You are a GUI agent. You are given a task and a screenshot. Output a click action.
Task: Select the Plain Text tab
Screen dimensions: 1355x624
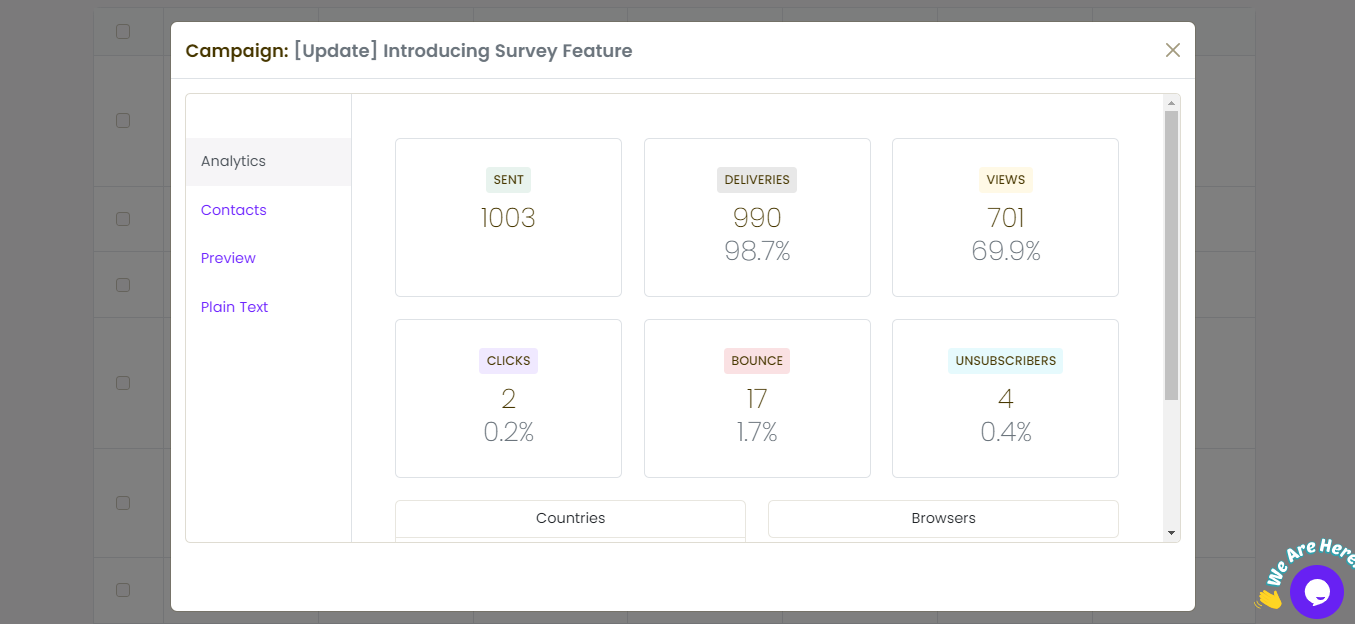(x=234, y=307)
